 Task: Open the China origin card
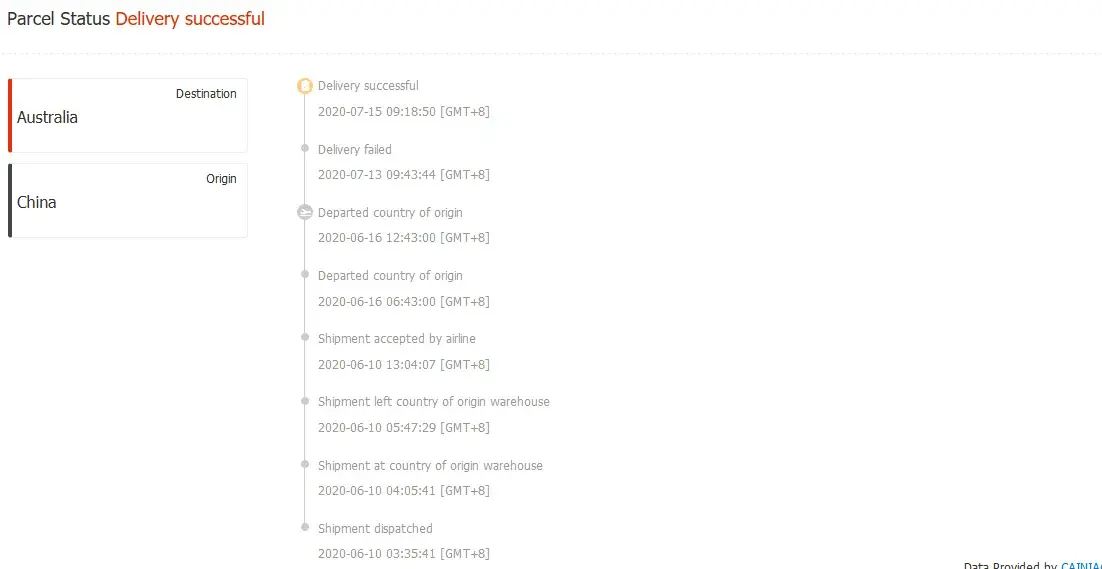click(128, 201)
